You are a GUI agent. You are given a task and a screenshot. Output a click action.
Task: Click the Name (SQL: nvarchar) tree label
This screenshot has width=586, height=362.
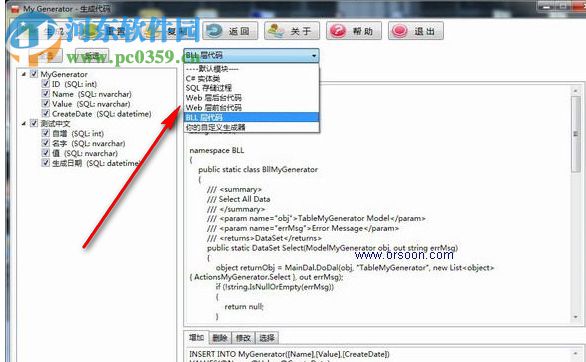tap(92, 94)
